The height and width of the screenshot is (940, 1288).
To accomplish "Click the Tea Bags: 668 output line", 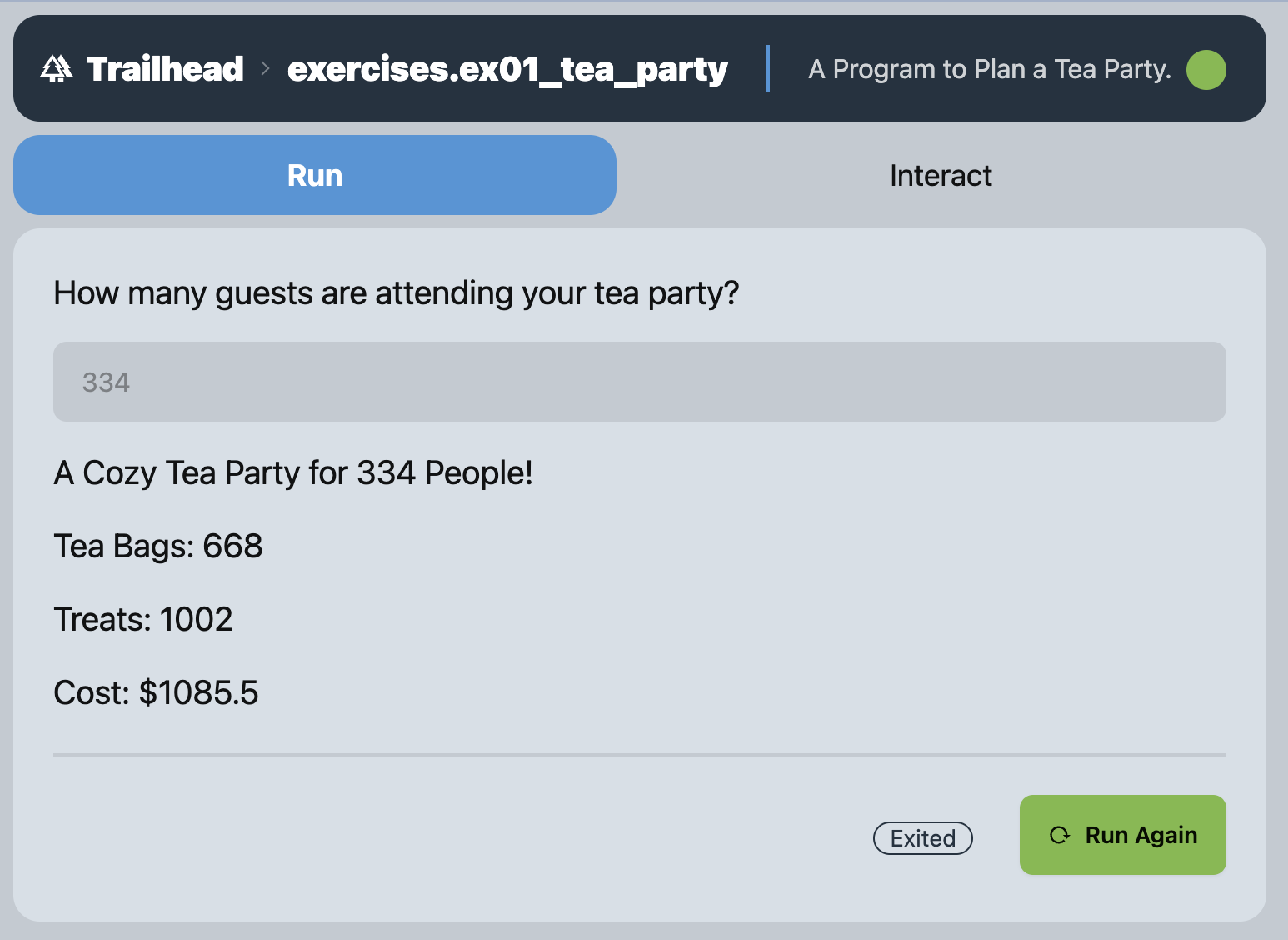I will 158,547.
